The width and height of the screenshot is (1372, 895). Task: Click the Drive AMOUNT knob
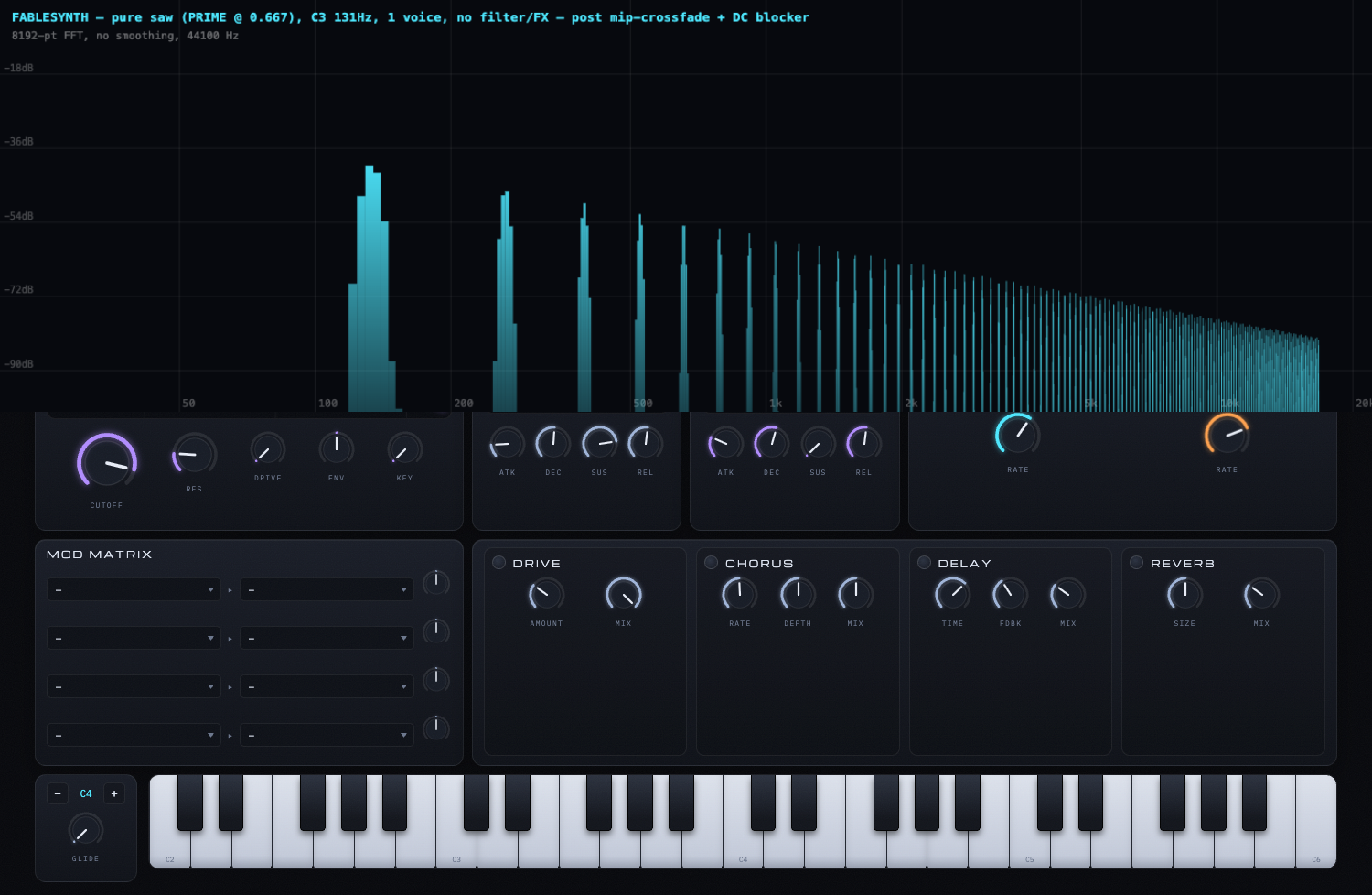tap(546, 595)
